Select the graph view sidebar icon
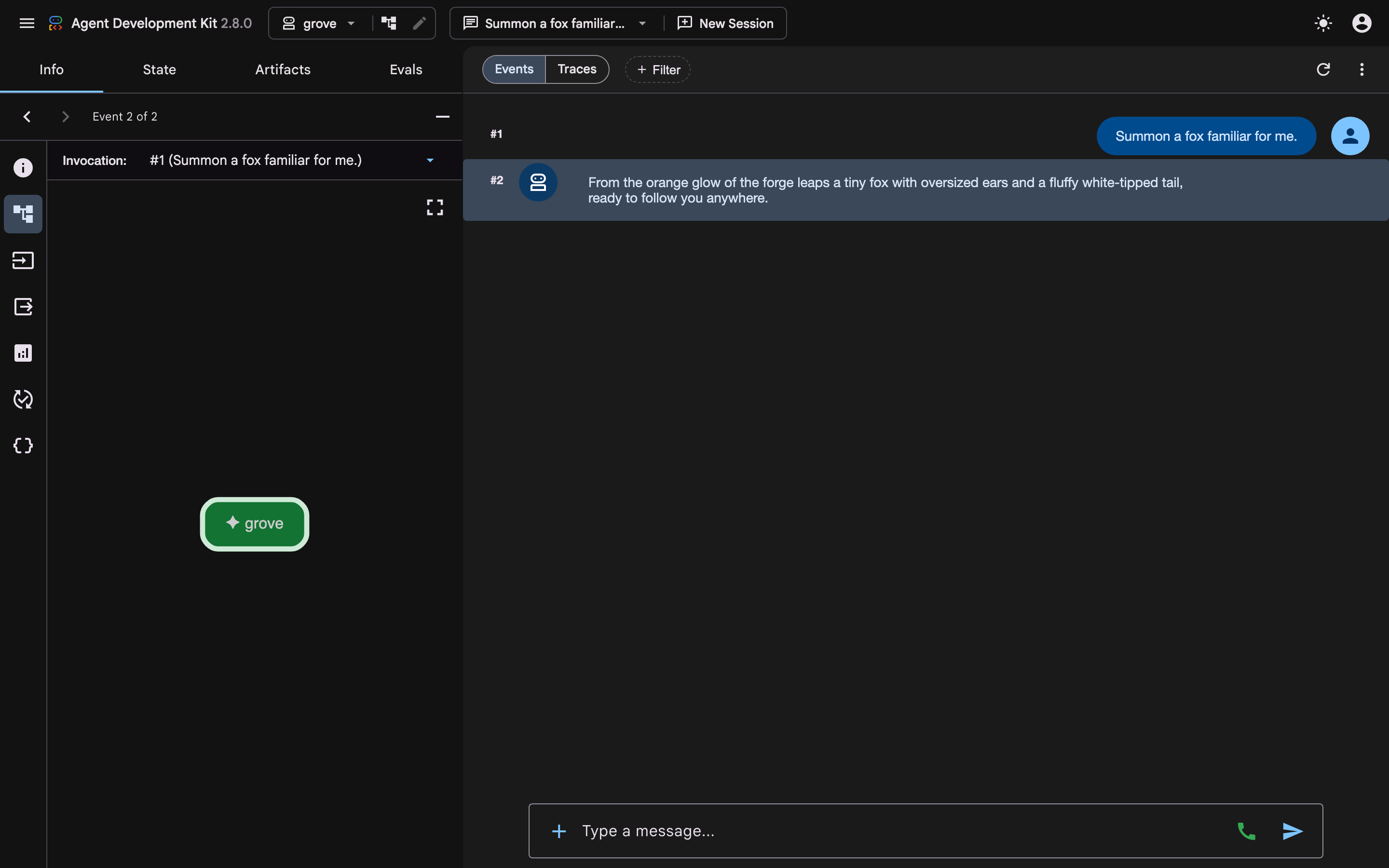This screenshot has height=868, width=1389. click(23, 214)
